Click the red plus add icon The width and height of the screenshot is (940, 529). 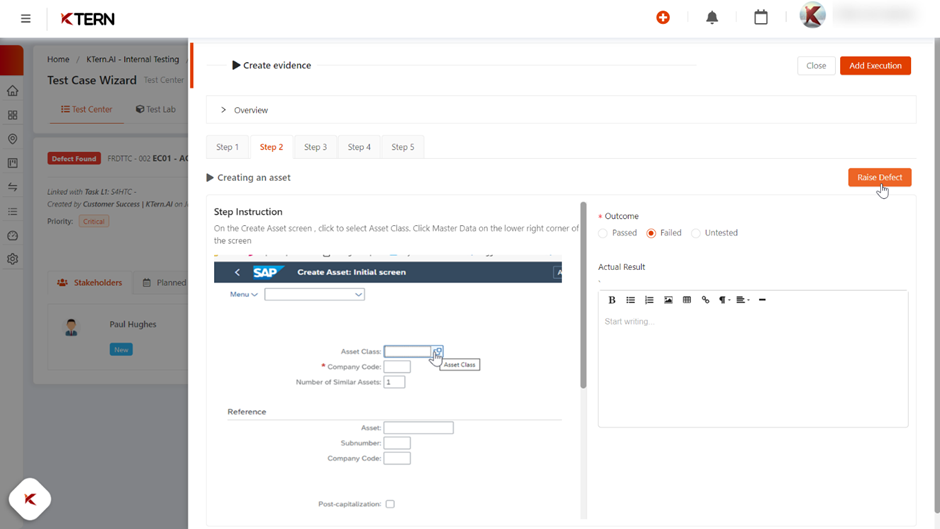(x=663, y=18)
